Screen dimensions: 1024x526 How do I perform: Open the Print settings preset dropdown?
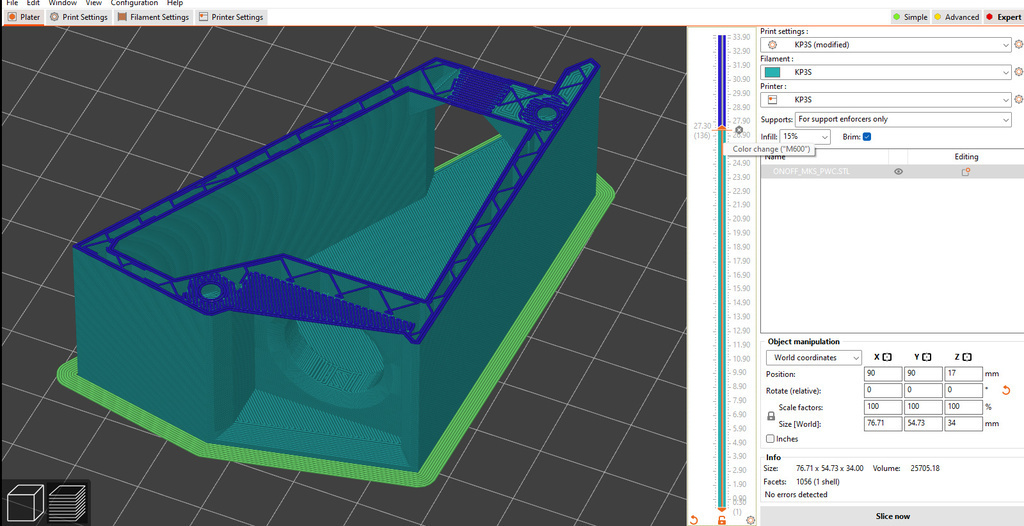pyautogui.click(x=886, y=44)
